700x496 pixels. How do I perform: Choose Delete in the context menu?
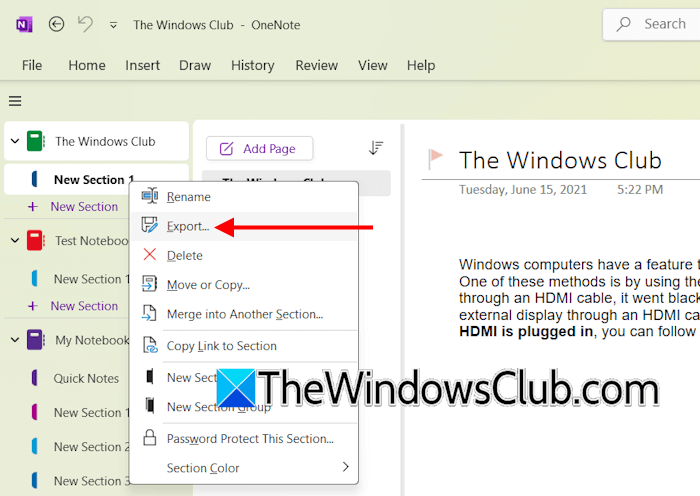(244, 255)
